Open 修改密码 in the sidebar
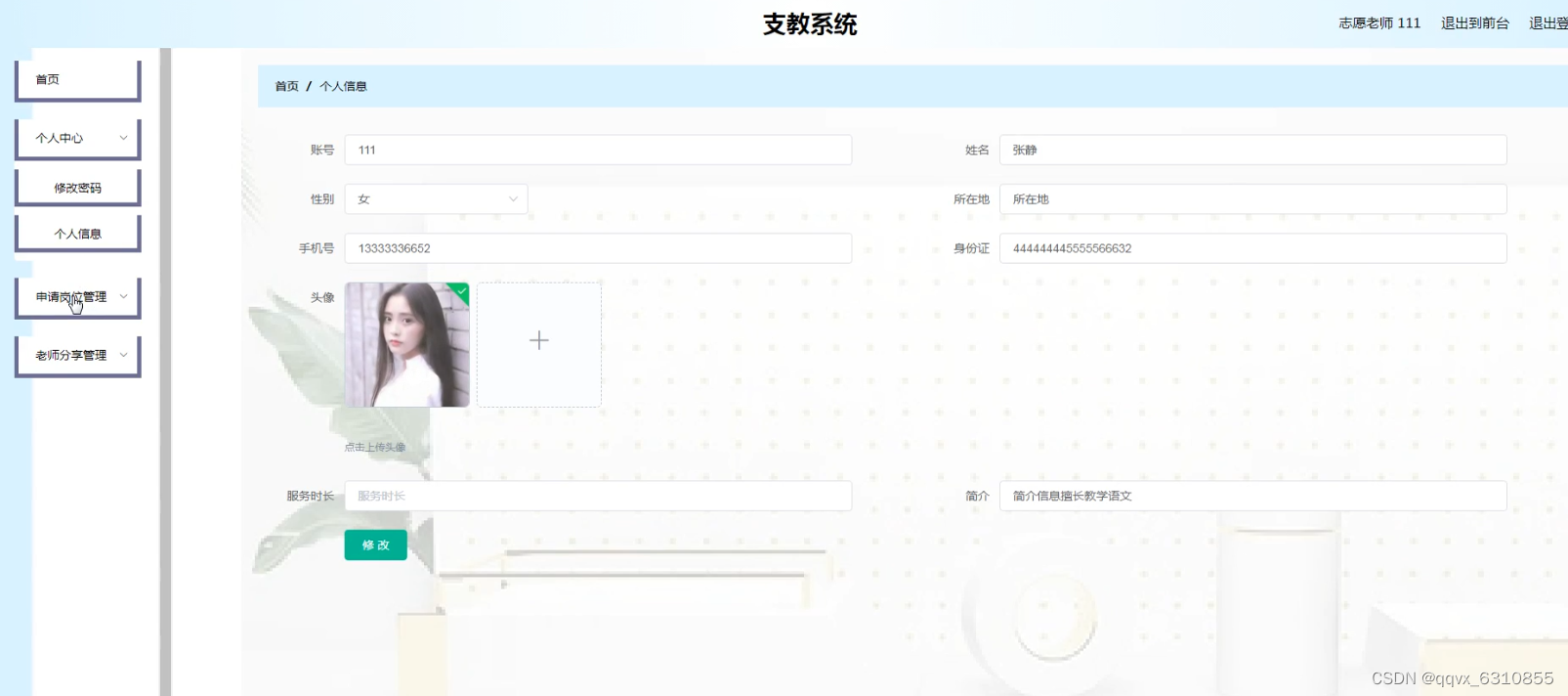This screenshot has width=1568, height=696. coord(78,188)
